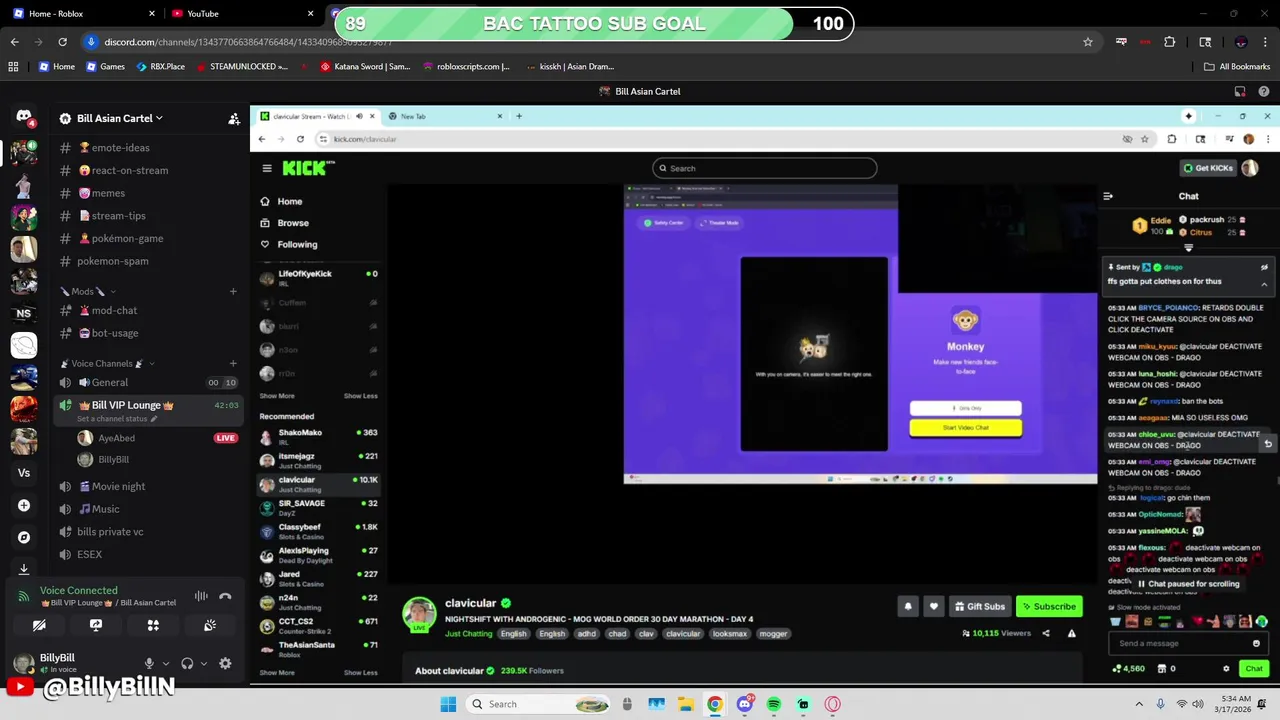Report stream warning triangle icon

(x=1071, y=633)
